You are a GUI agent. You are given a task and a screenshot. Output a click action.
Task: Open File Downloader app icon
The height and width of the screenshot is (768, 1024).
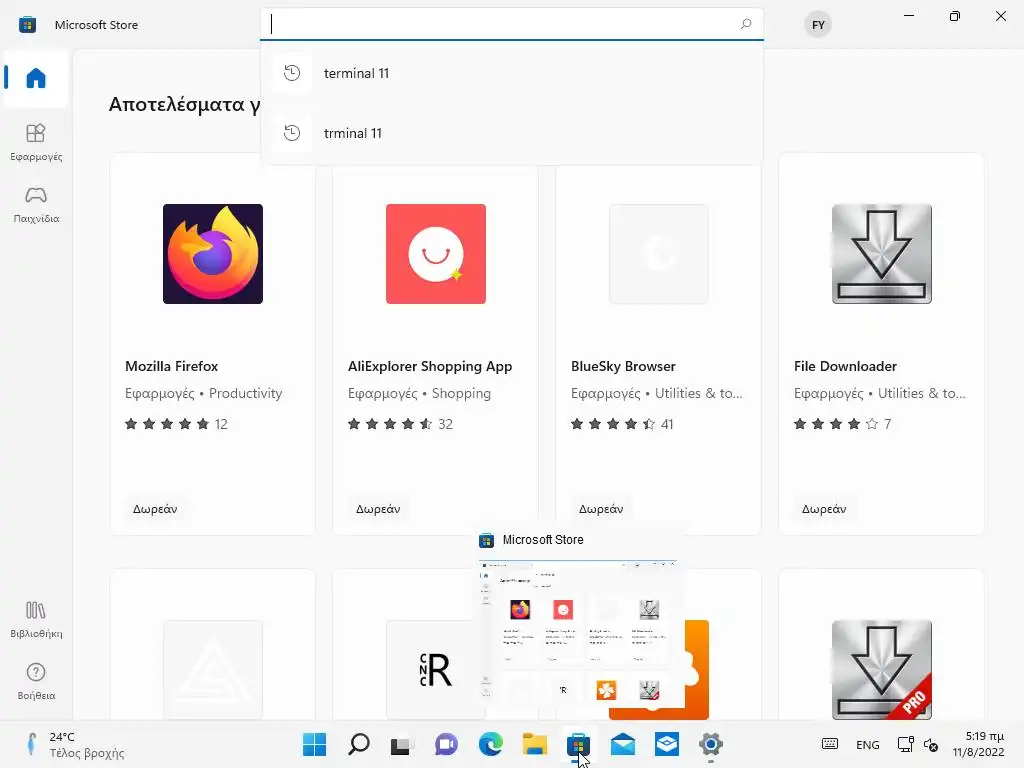[882, 254]
